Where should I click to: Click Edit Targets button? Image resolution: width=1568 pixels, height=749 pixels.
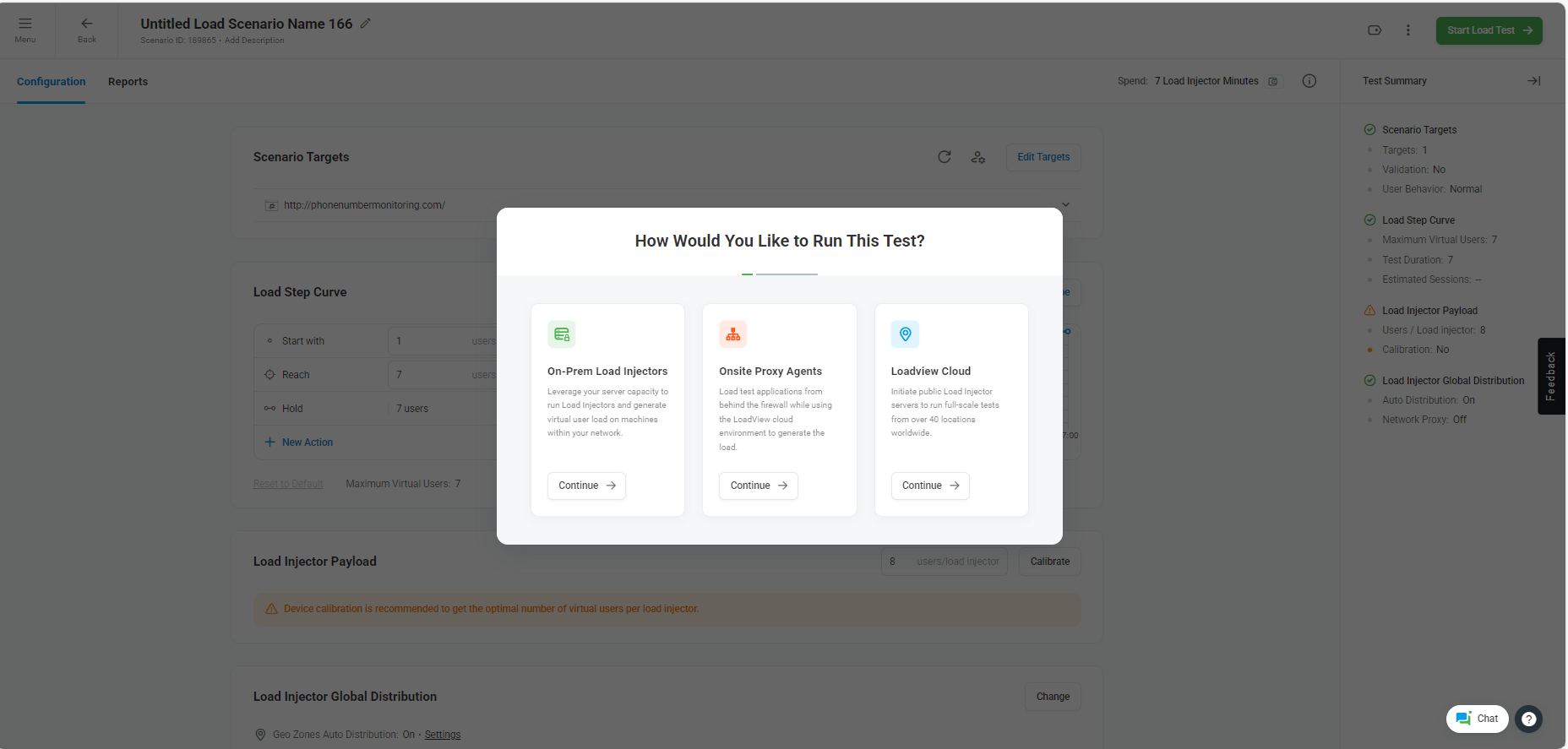[1043, 157]
